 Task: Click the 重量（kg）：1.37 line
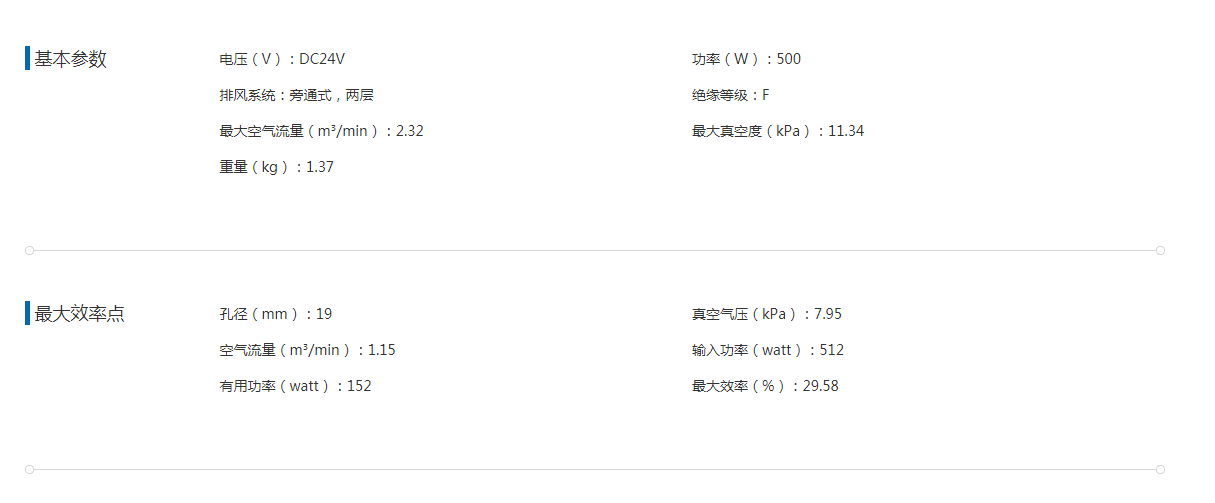(x=276, y=167)
